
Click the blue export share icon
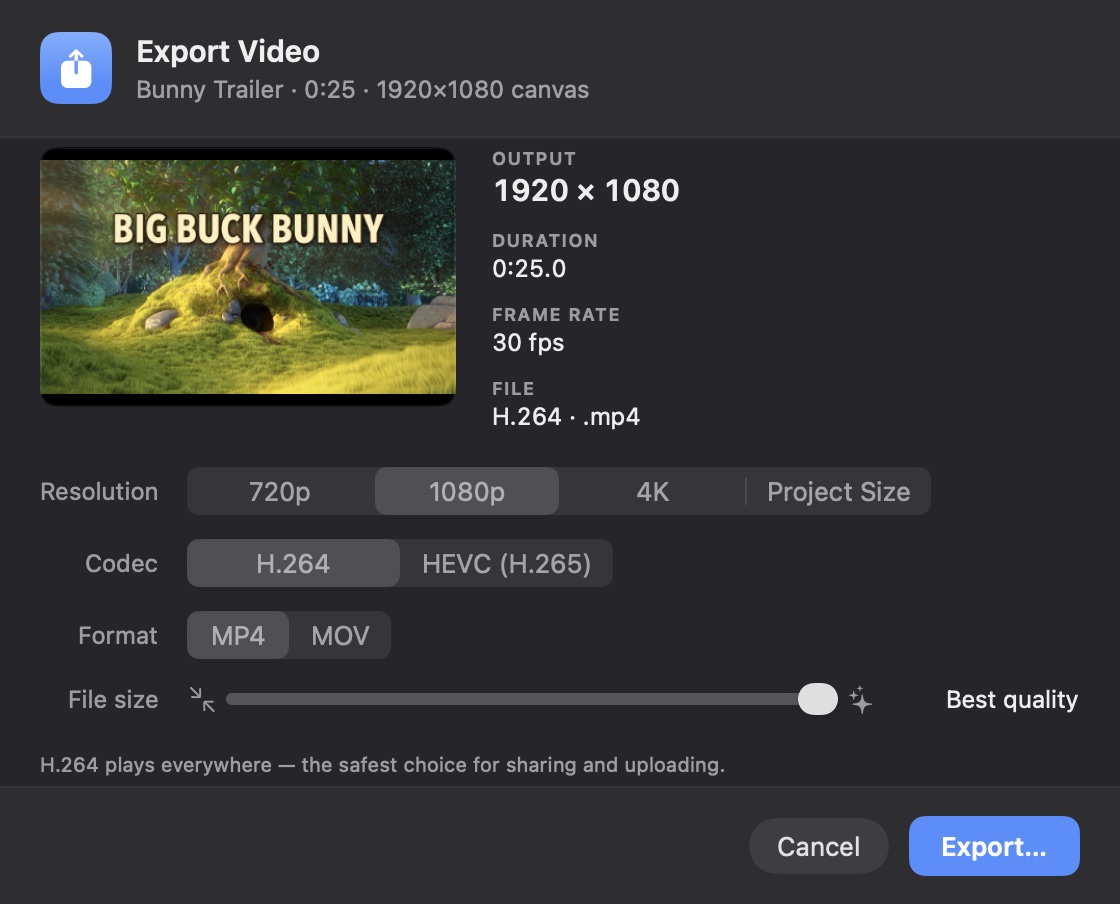click(76, 68)
